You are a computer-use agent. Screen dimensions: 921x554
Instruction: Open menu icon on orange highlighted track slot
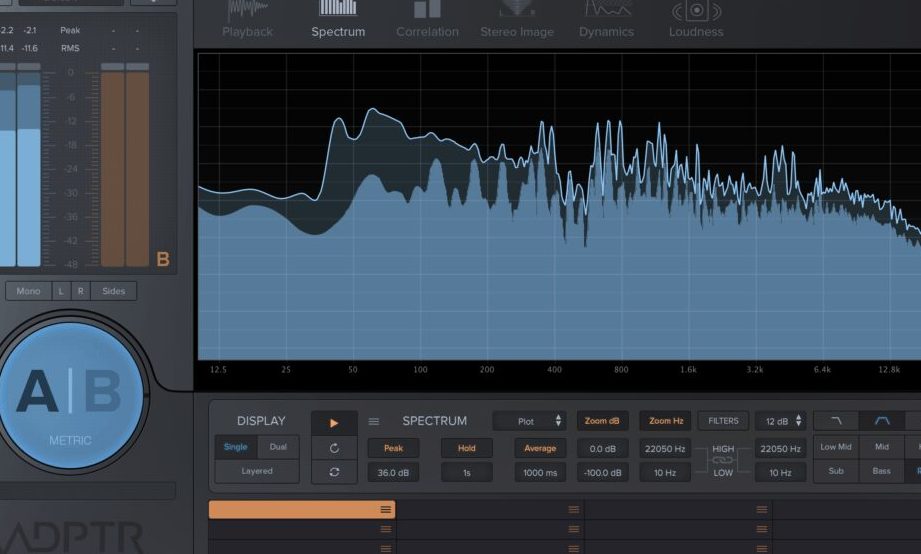point(385,509)
